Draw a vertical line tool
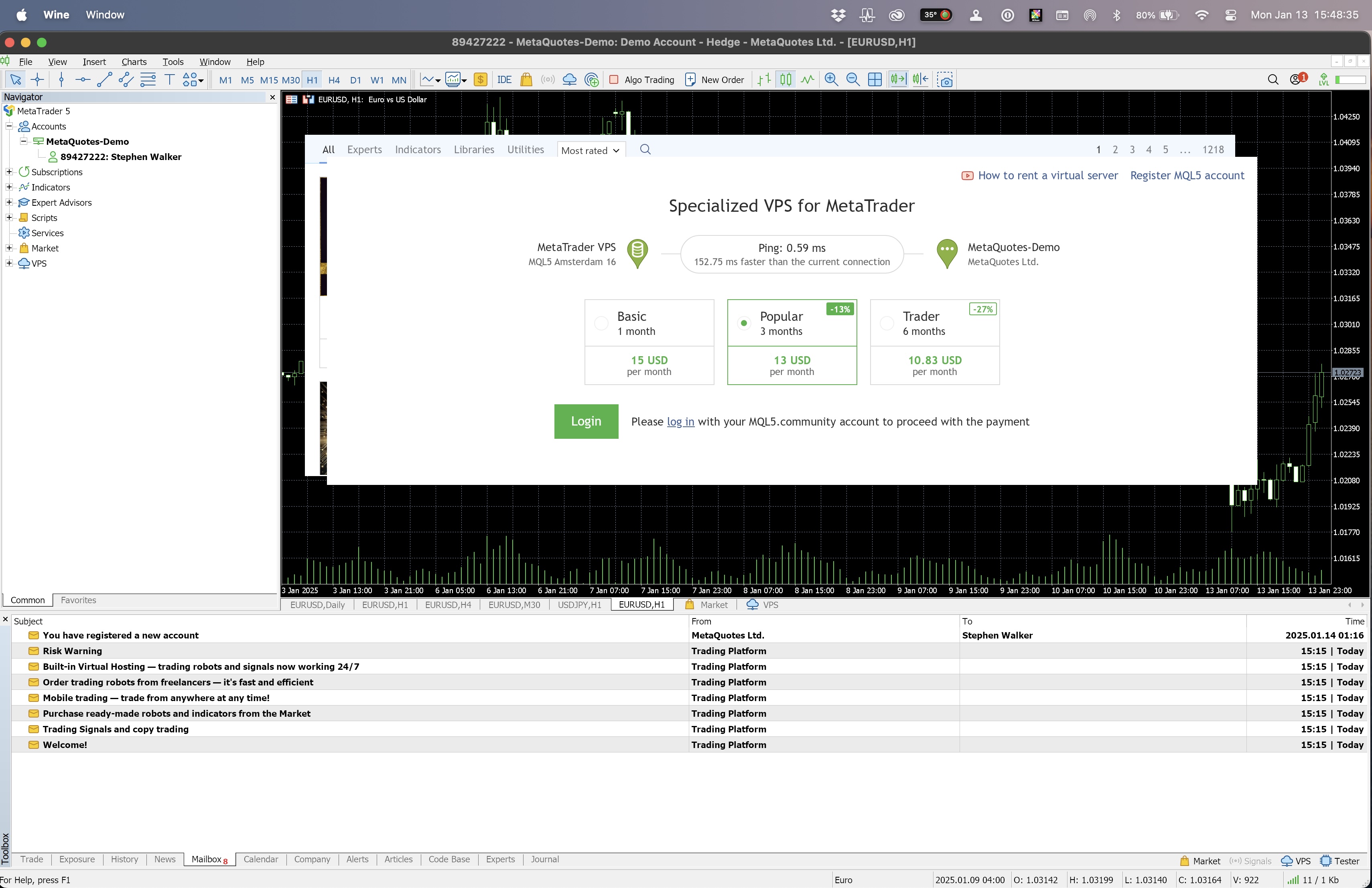Image resolution: width=1372 pixels, height=888 pixels. (x=61, y=79)
